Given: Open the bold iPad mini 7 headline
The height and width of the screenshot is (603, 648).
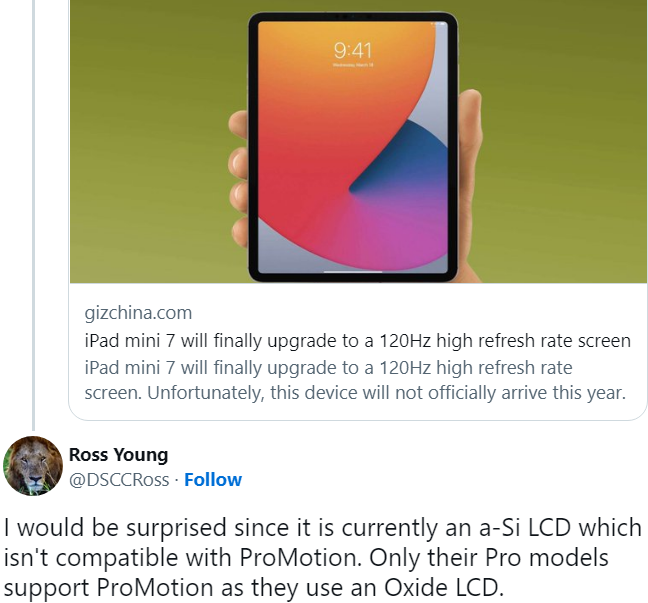Looking at the screenshot, I should pyautogui.click(x=357, y=340).
